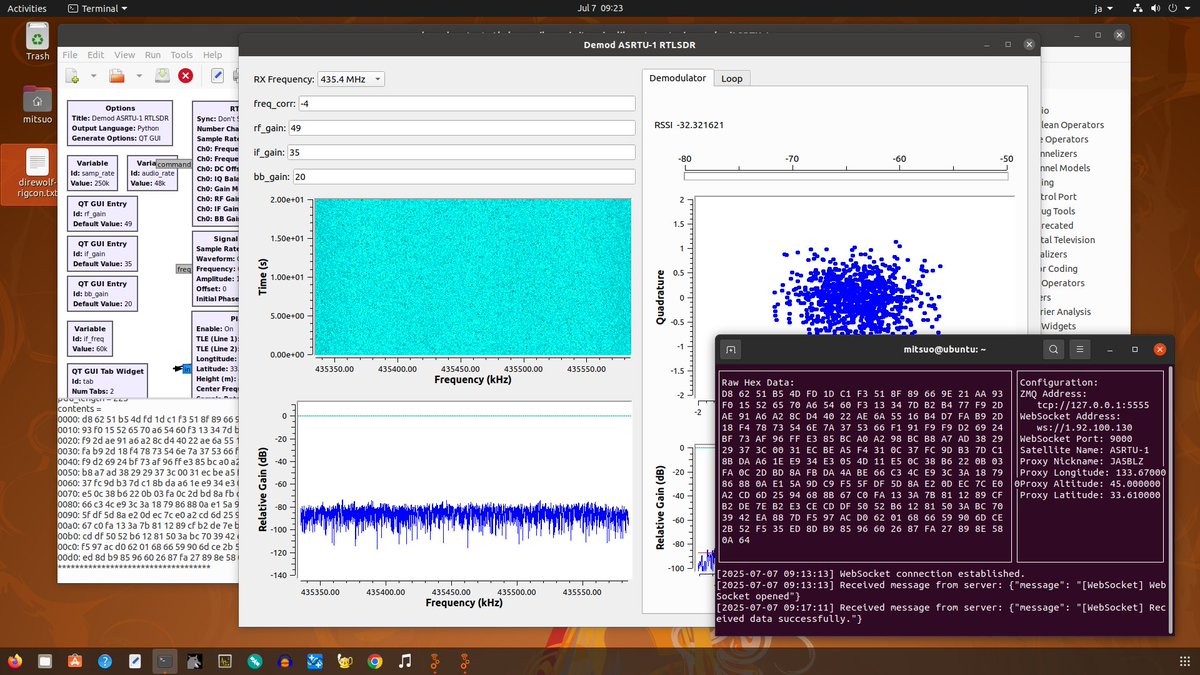The image size is (1200, 675).
Task: Select the QT GUI Tab Widget block
Action: 108,380
